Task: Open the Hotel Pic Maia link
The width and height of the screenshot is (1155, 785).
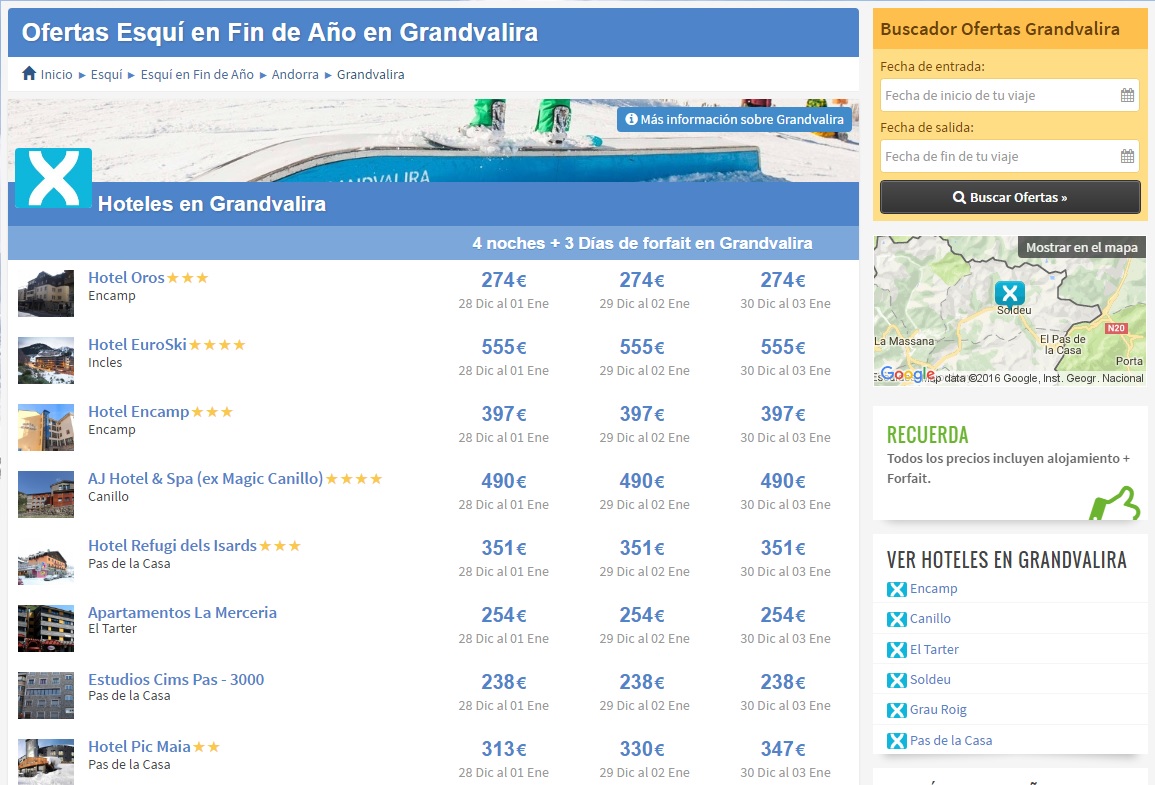Action: tap(139, 747)
